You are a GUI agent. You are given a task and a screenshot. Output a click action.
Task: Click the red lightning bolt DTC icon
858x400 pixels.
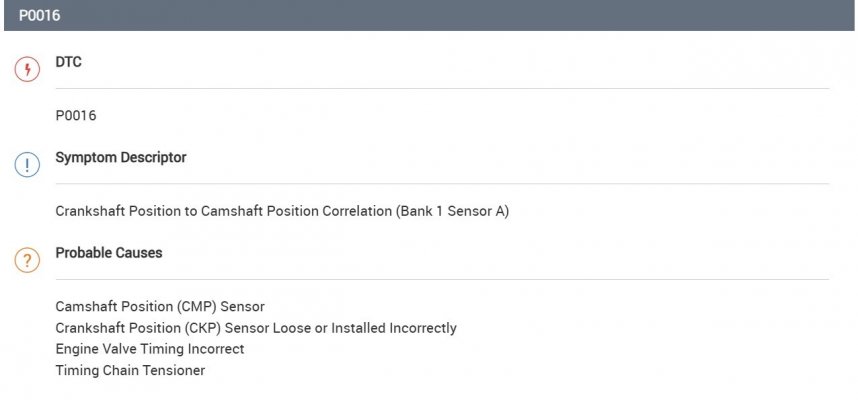tap(27, 69)
